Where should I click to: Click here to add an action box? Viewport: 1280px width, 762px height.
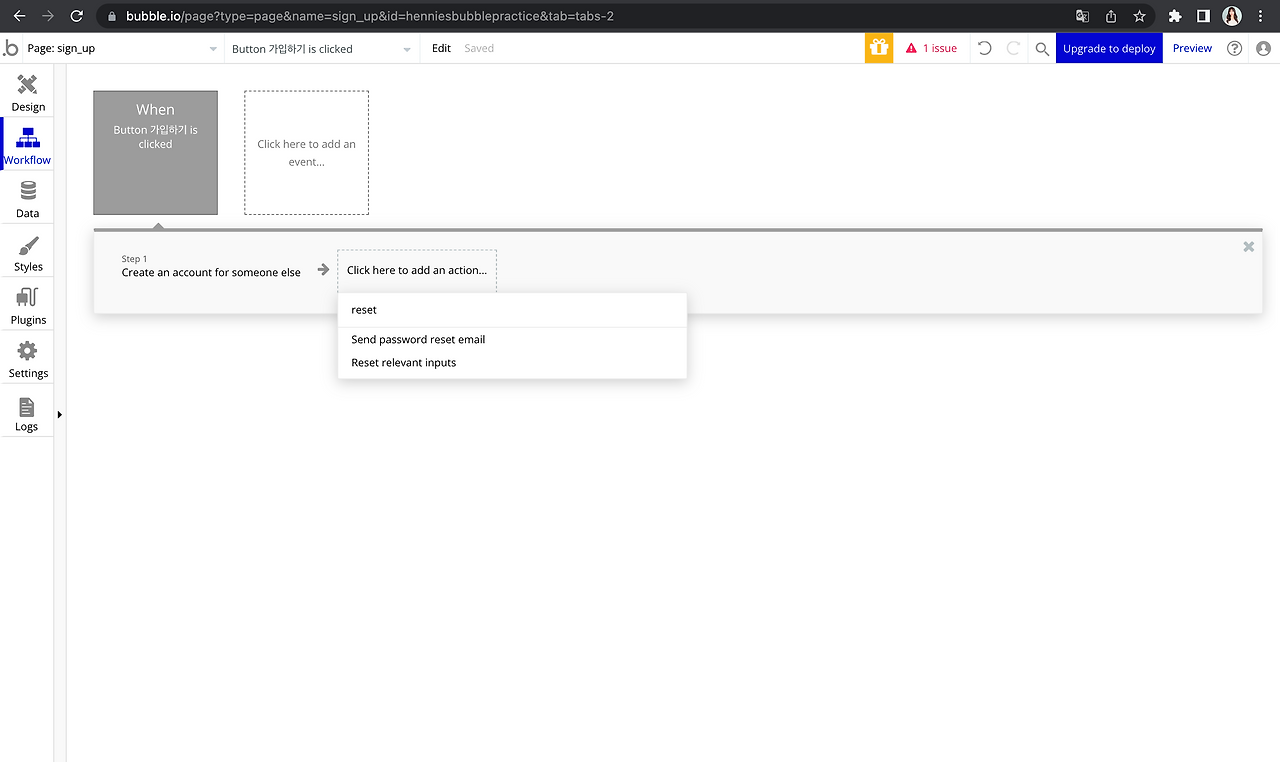417,270
